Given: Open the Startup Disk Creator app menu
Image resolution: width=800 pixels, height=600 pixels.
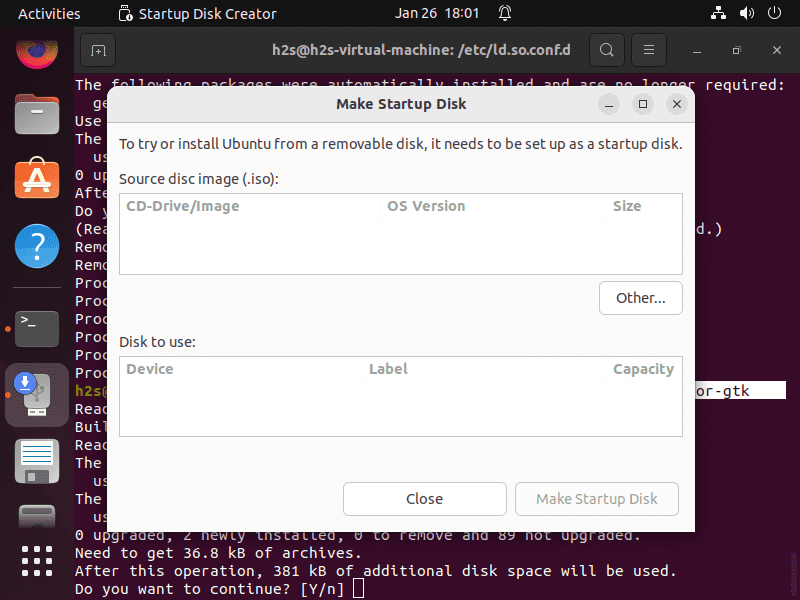Looking at the screenshot, I should (x=197, y=14).
